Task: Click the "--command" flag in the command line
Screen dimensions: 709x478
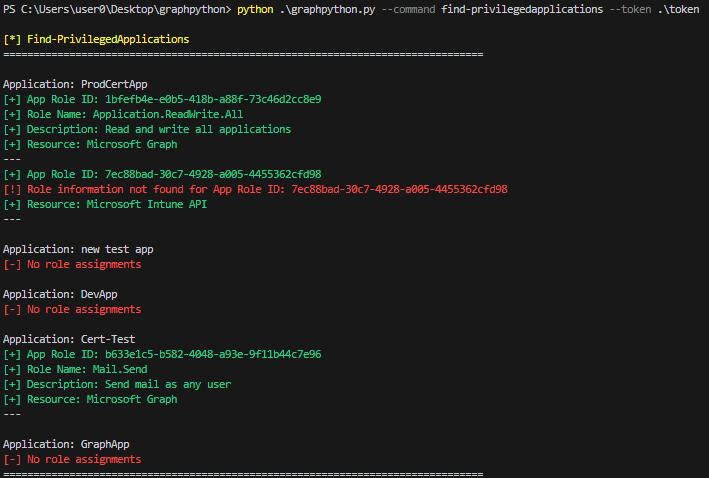Action: [407, 10]
